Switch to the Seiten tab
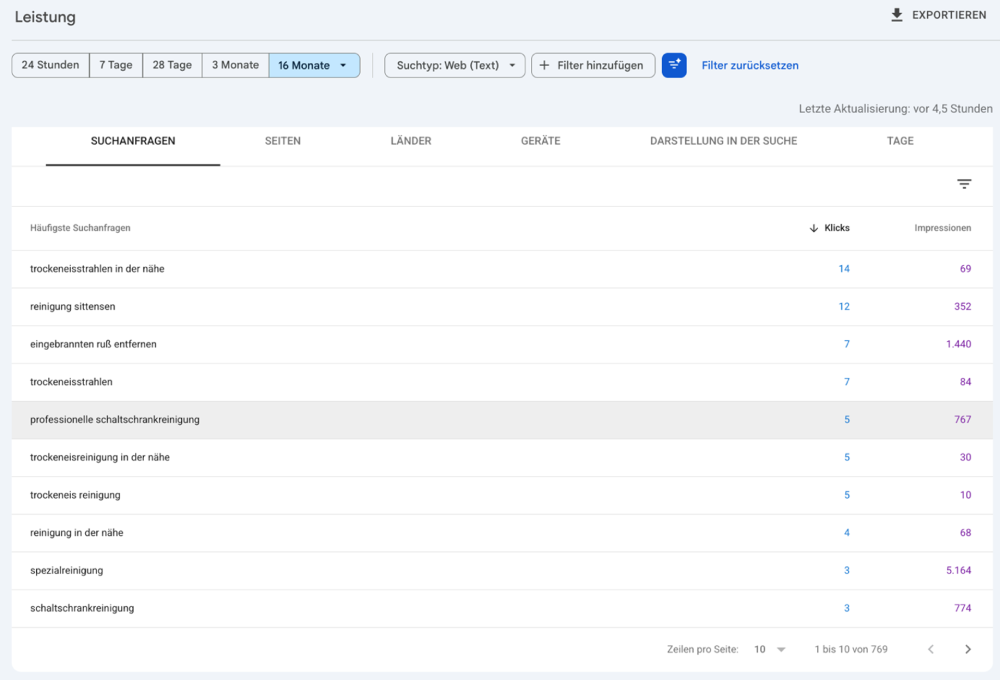 pos(283,141)
